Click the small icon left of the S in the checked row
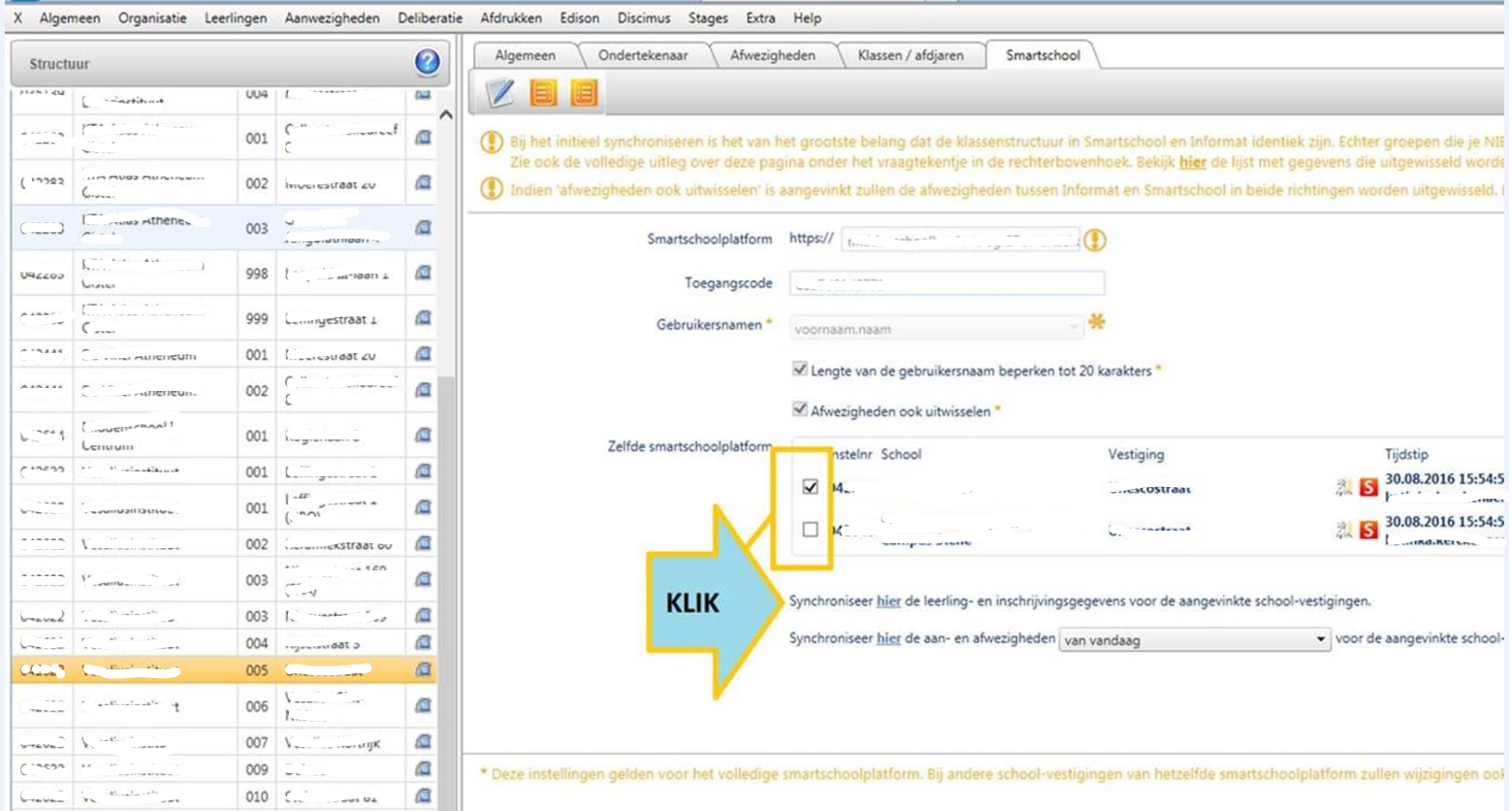The height and width of the screenshot is (811, 1512). pyautogui.click(x=1343, y=487)
